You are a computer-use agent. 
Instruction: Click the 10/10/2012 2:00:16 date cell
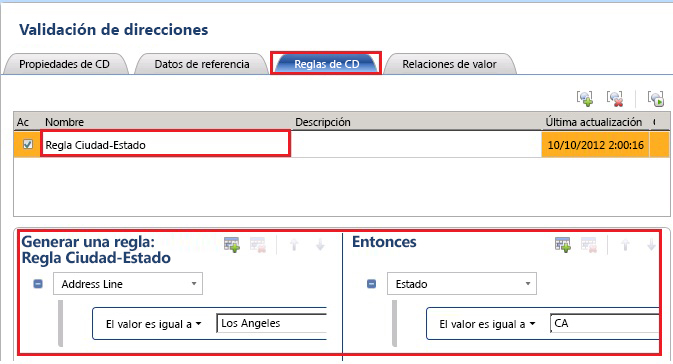point(595,145)
